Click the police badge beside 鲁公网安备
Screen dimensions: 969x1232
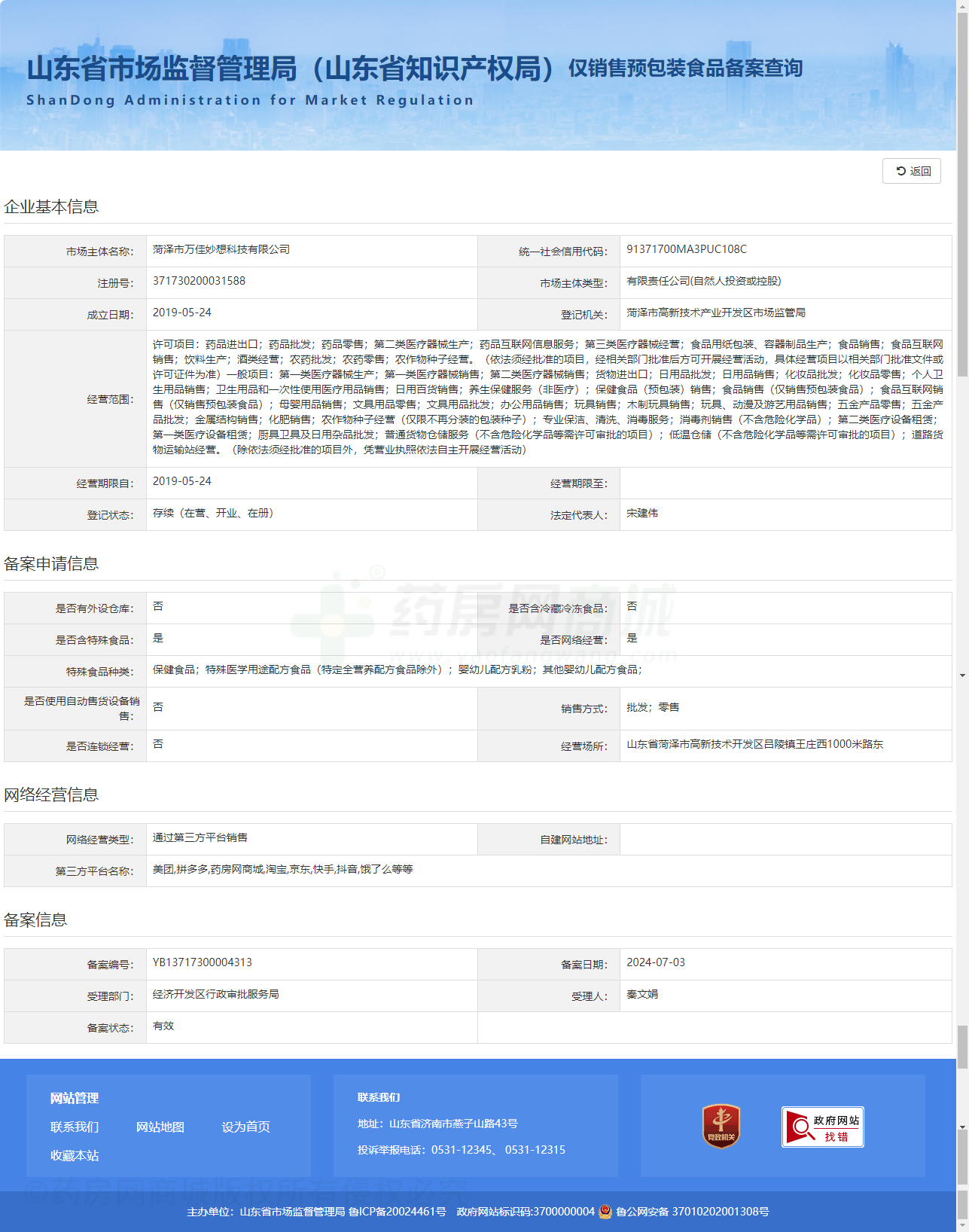coord(605,1212)
